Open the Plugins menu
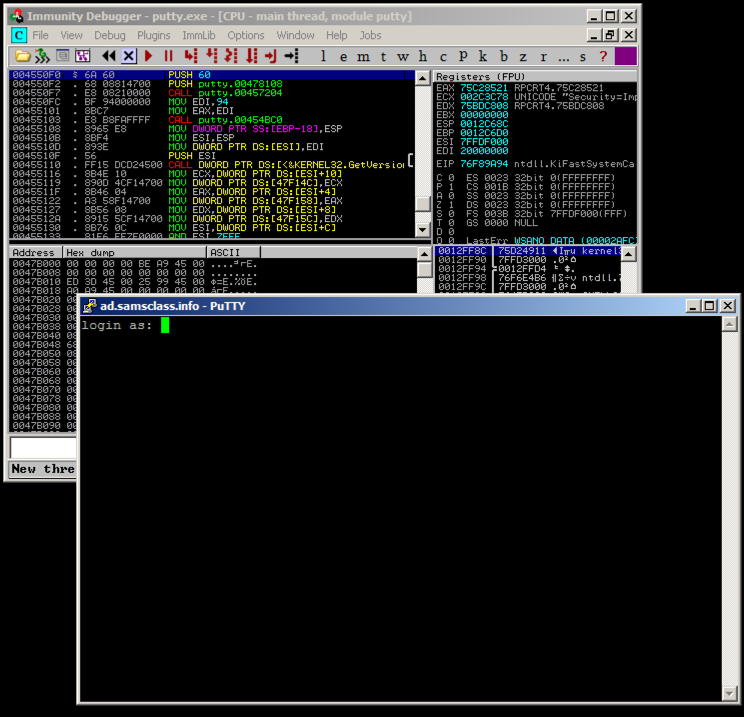 [x=153, y=36]
